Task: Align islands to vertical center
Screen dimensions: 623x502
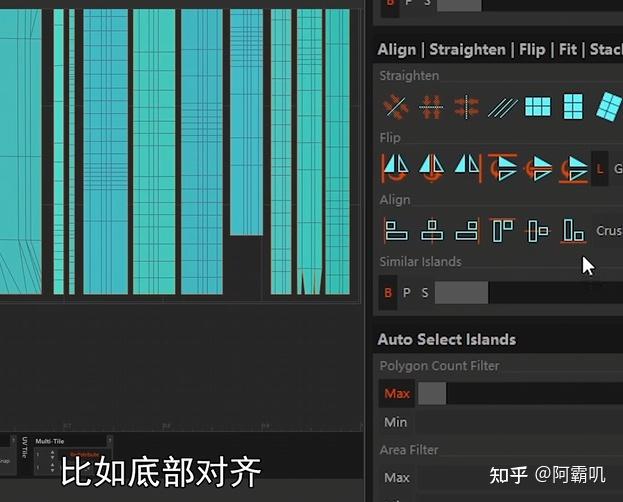Action: (x=538, y=231)
